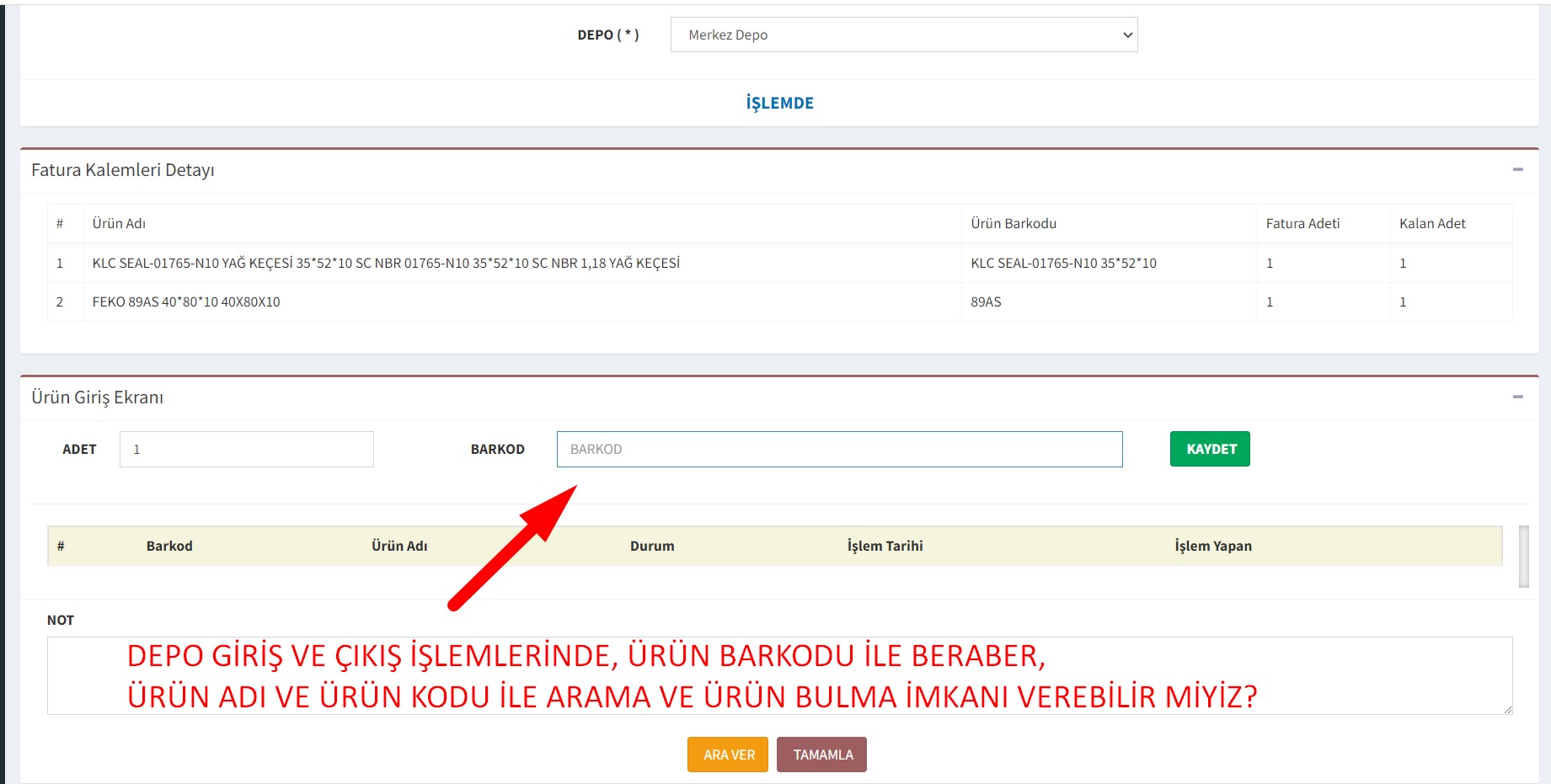Open the DEPO dropdown showing Merkez Depo
1551x784 pixels.
pyautogui.click(x=903, y=35)
